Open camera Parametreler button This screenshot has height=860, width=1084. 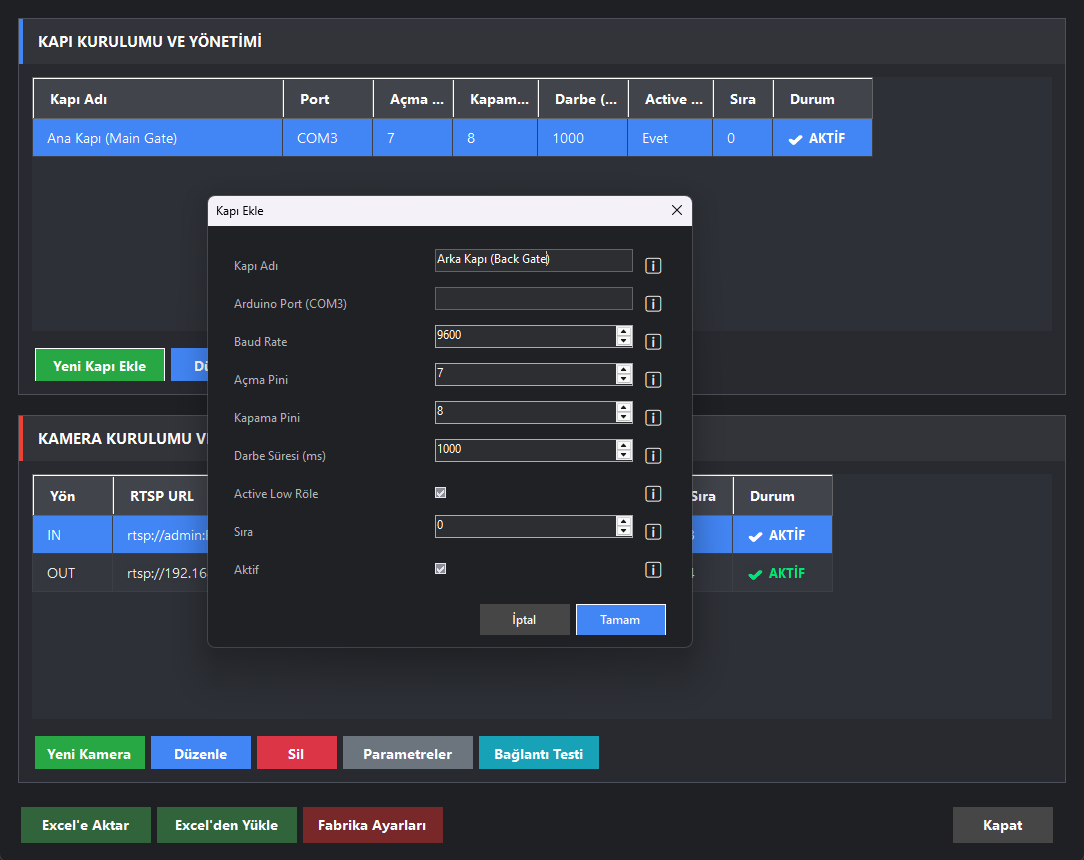(408, 753)
